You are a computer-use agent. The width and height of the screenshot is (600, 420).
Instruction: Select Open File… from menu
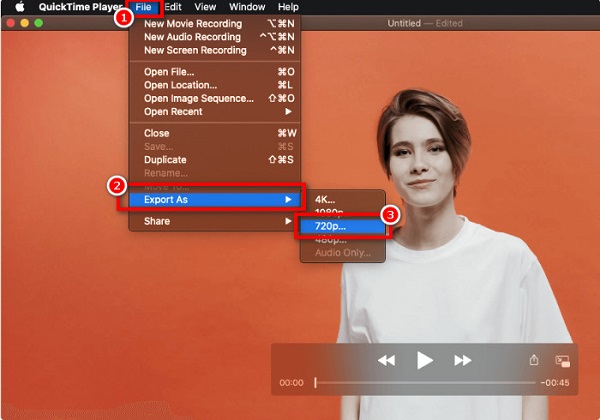point(215,72)
